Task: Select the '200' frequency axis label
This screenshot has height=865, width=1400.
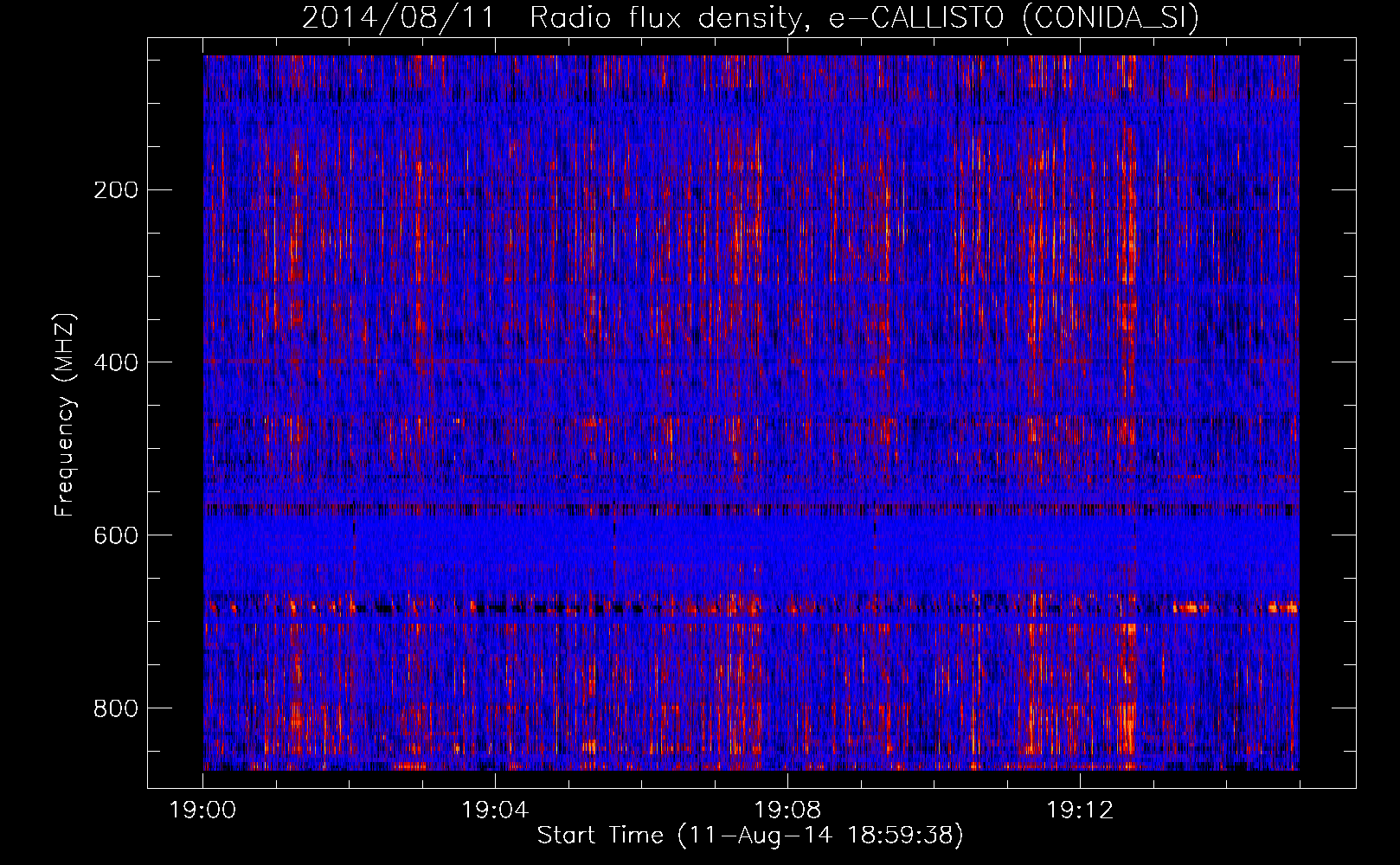Action: point(116,190)
